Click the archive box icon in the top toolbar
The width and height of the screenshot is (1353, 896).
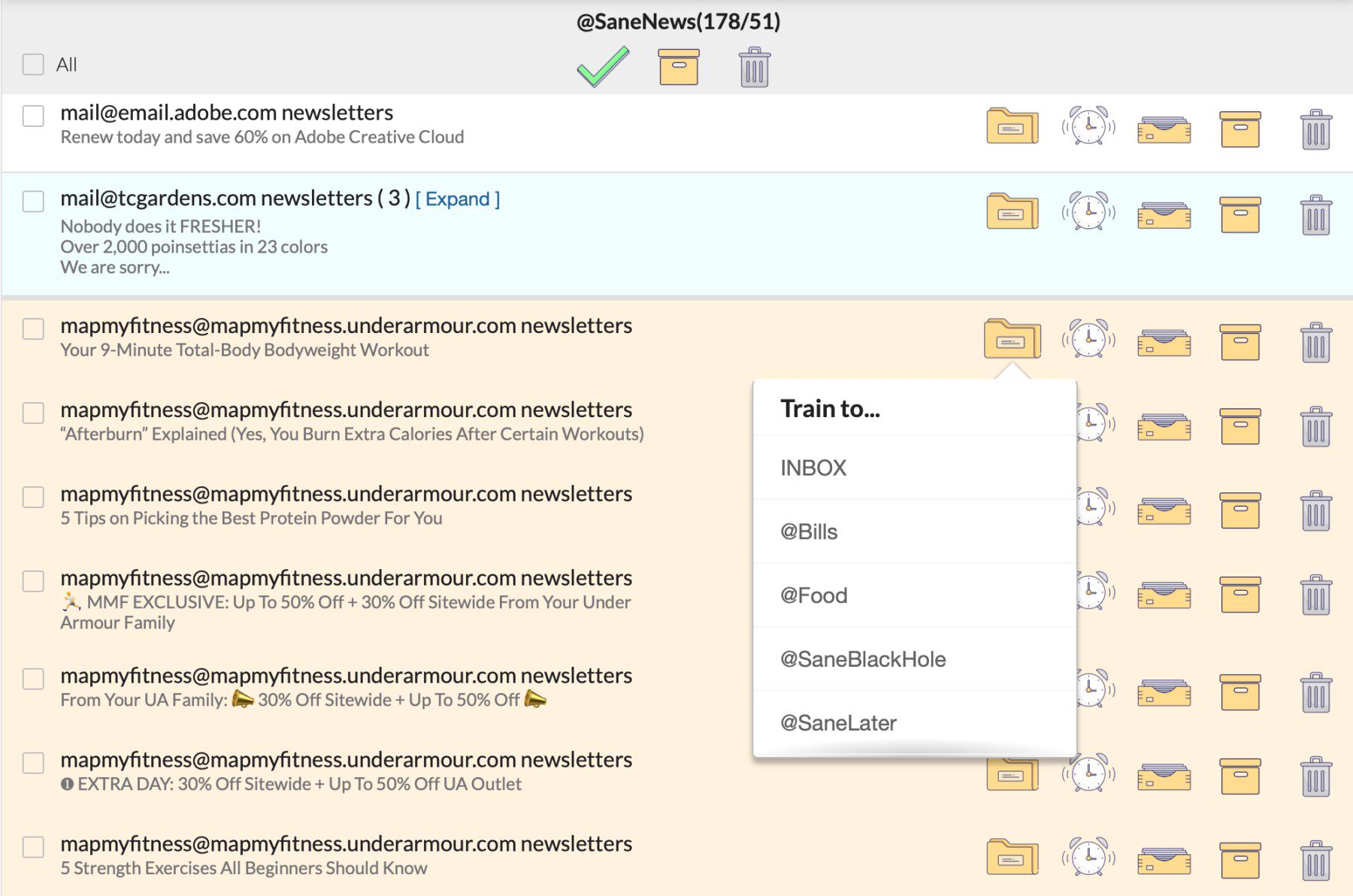tap(677, 66)
